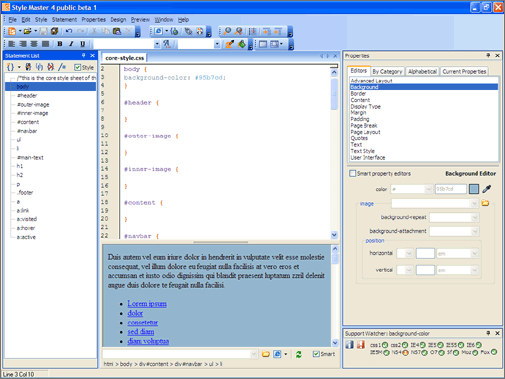Click the new style sheet toolbar icon

(12, 31)
